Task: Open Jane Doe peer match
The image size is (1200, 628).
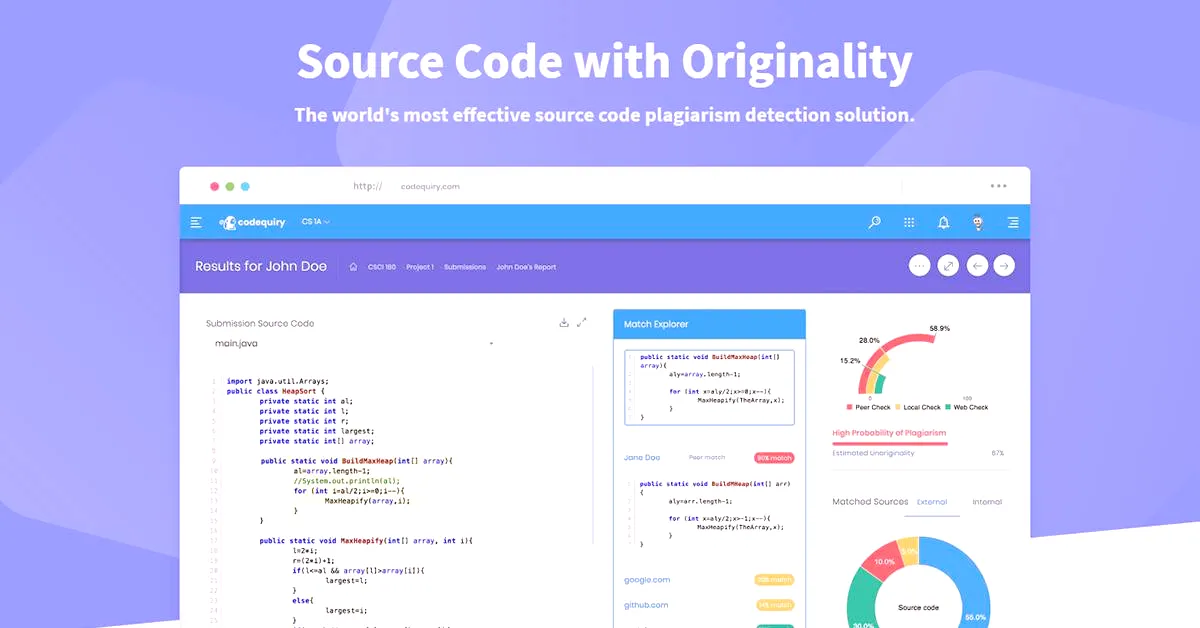Action: [642, 457]
